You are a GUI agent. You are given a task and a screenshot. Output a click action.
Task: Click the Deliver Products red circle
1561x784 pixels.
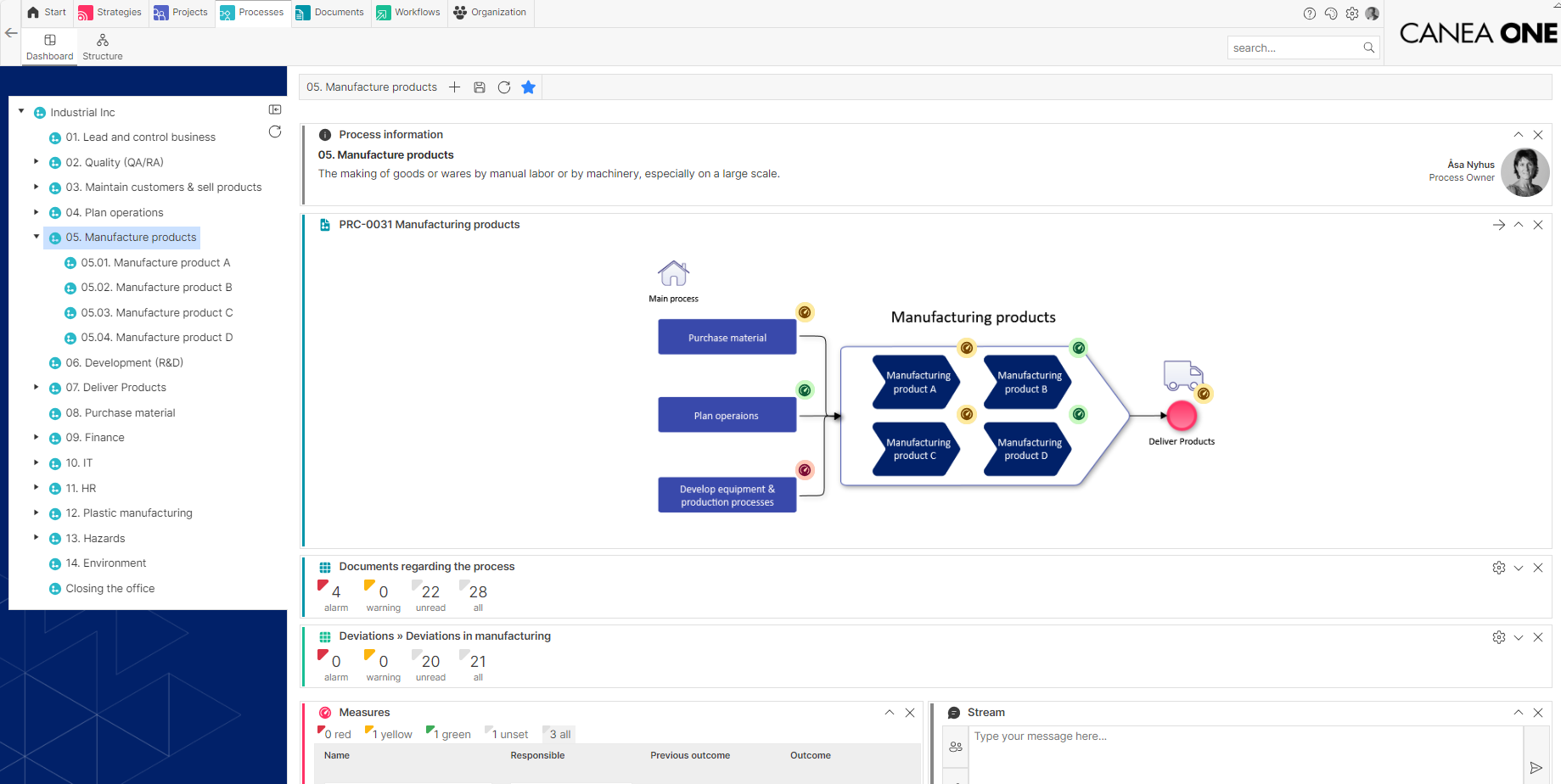pyautogui.click(x=1182, y=416)
